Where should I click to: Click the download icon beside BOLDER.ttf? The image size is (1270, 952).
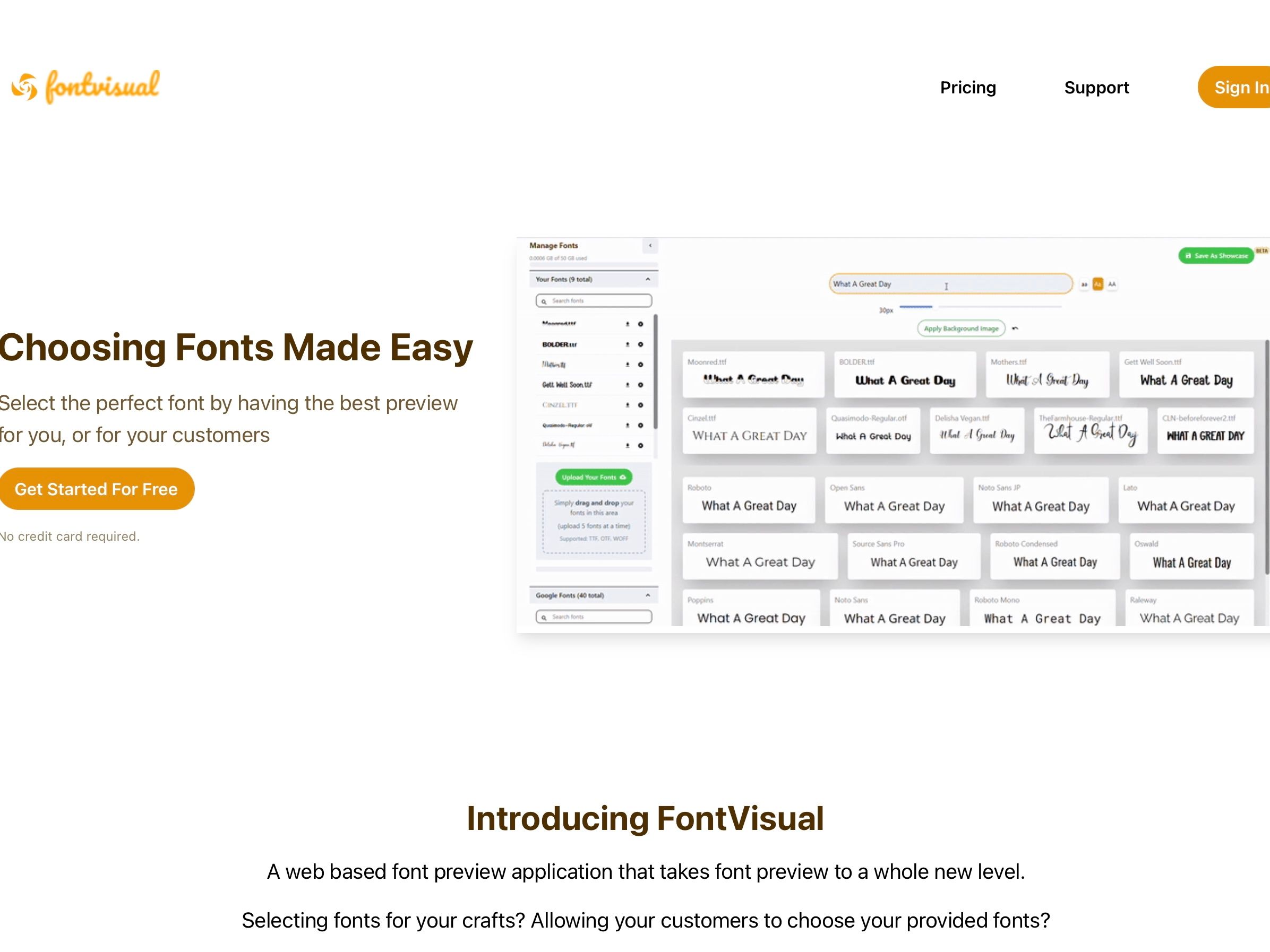(628, 345)
